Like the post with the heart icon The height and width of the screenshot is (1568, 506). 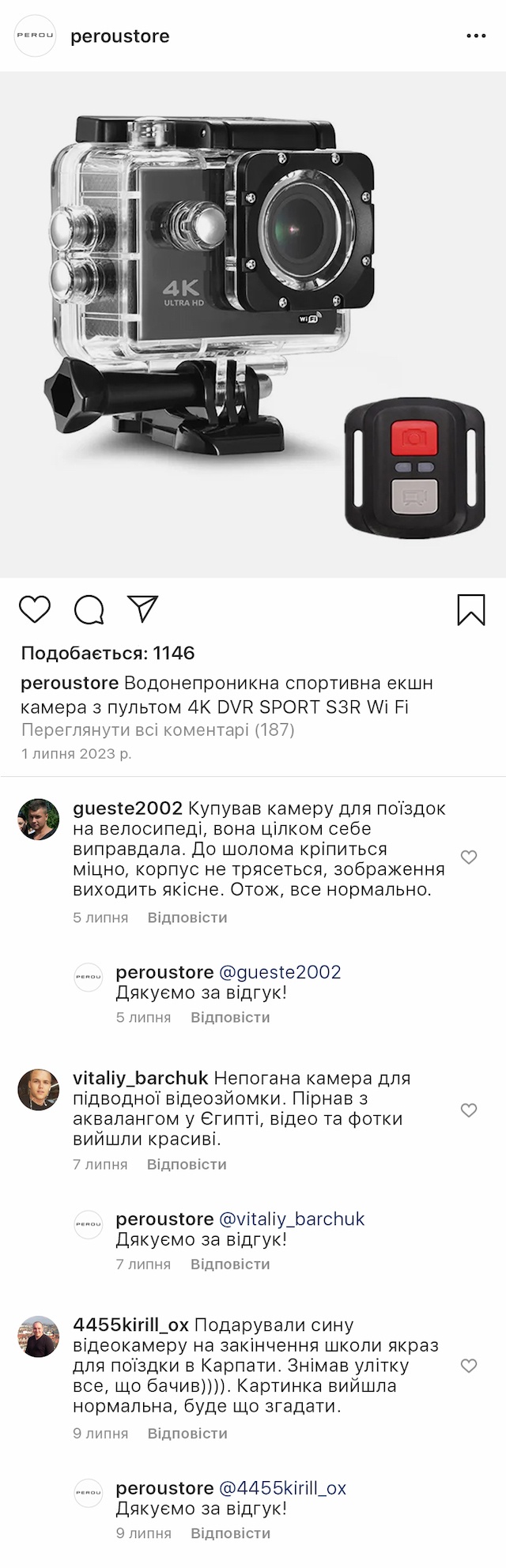point(34,609)
